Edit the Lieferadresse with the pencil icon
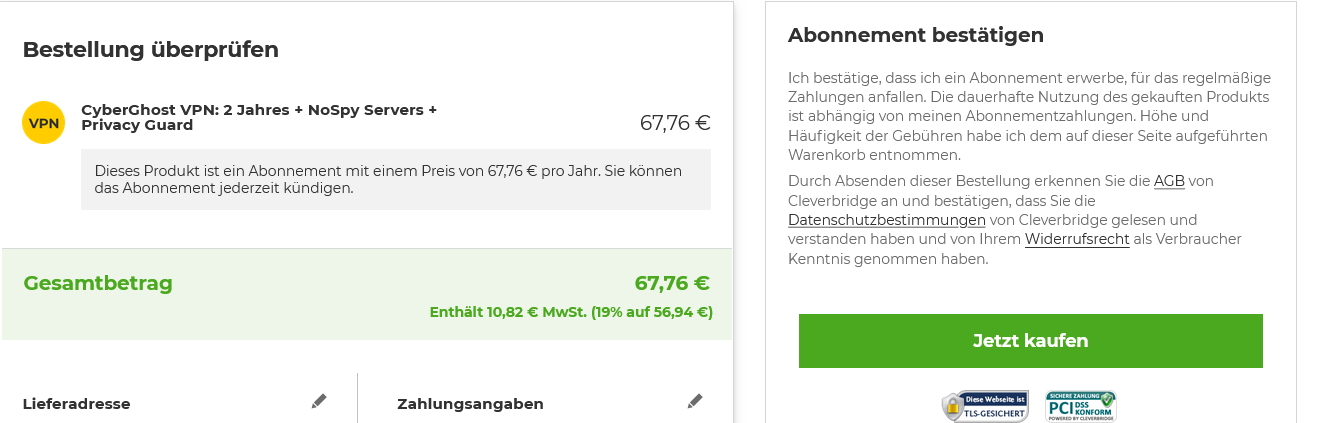 pyautogui.click(x=319, y=401)
